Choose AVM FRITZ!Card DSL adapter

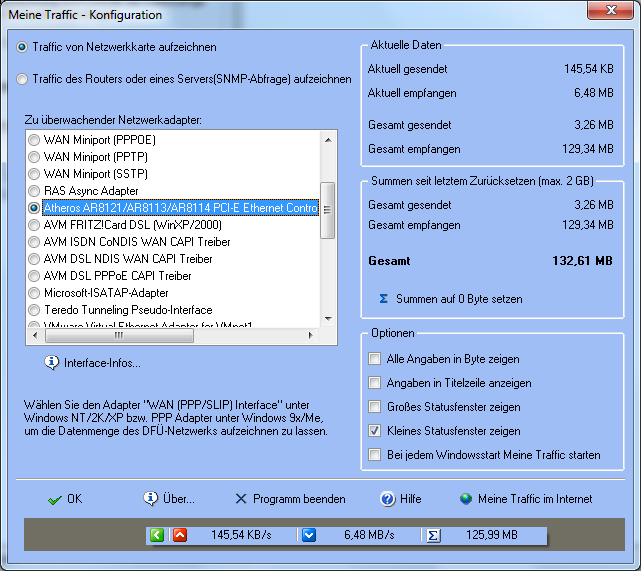pyautogui.click(x=34, y=225)
